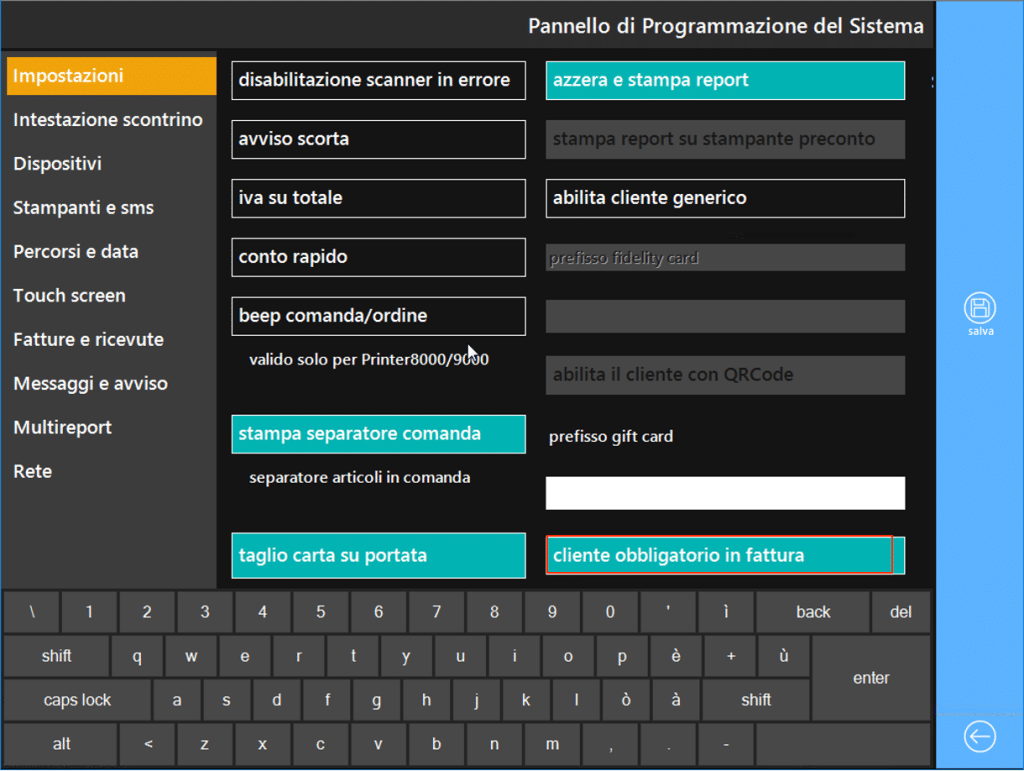Tap the number 0 key
This screenshot has width=1024, height=771.
click(610, 612)
